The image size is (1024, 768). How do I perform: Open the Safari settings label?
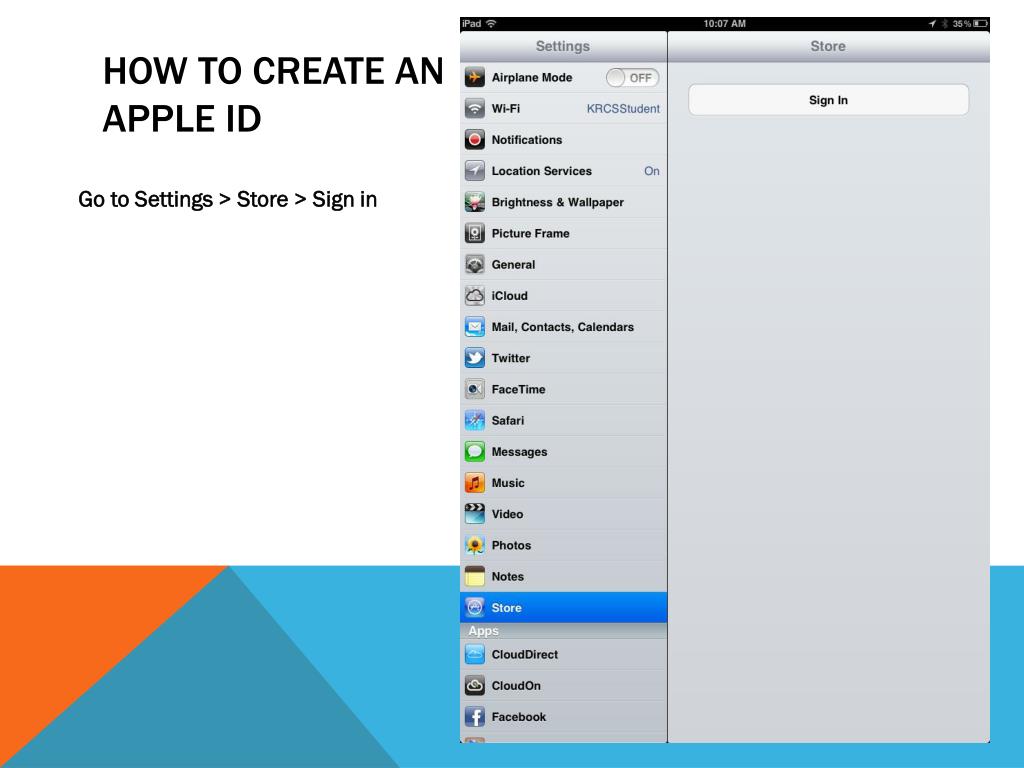click(508, 421)
